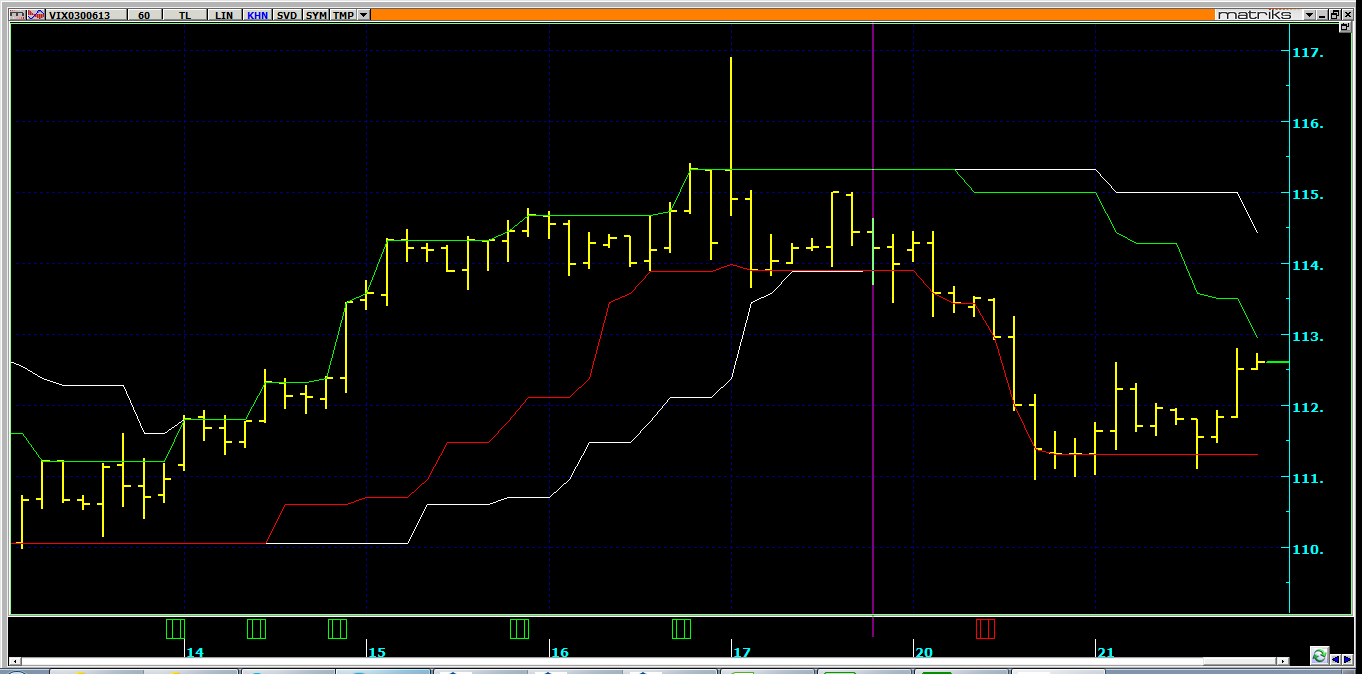Toggle the blue KHN button

click(x=257, y=15)
